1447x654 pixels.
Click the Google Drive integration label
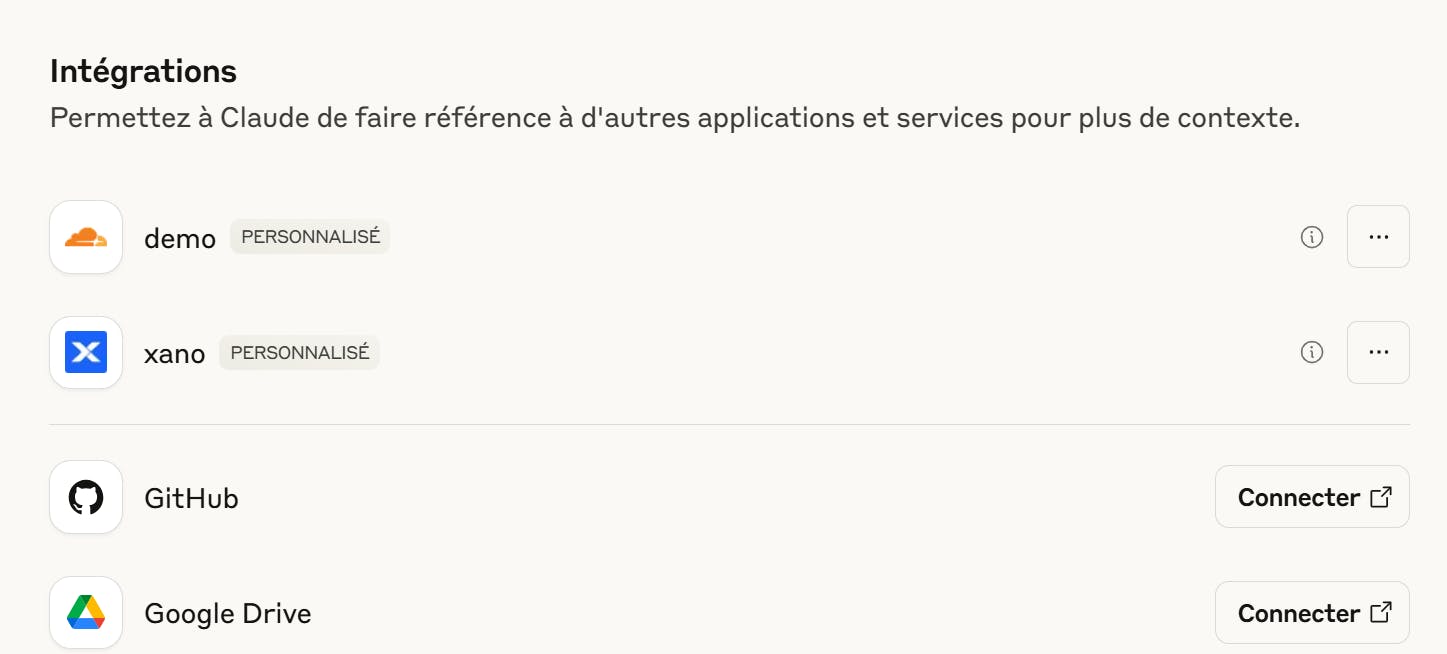[x=228, y=614]
